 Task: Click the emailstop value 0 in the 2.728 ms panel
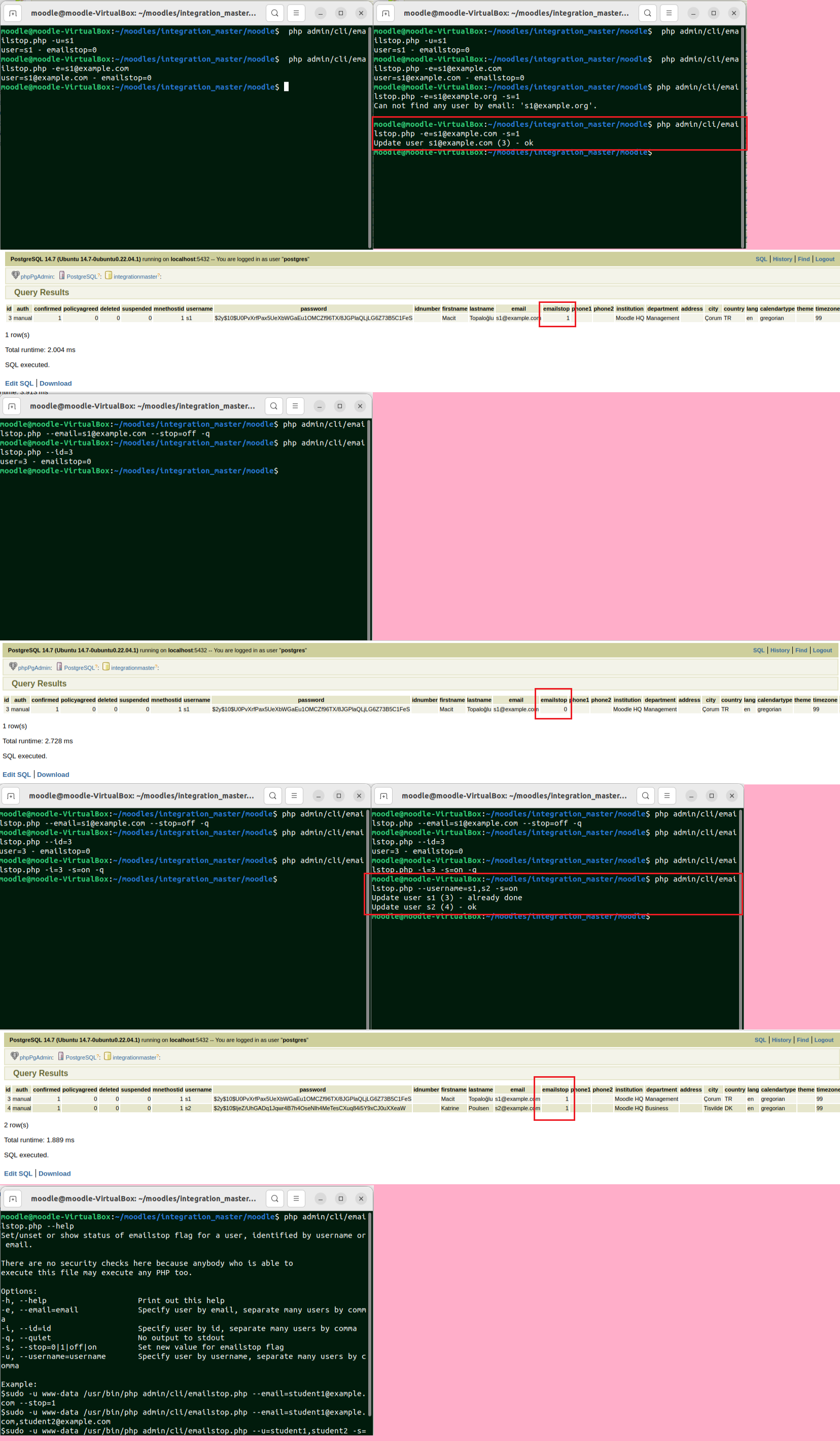(565, 709)
